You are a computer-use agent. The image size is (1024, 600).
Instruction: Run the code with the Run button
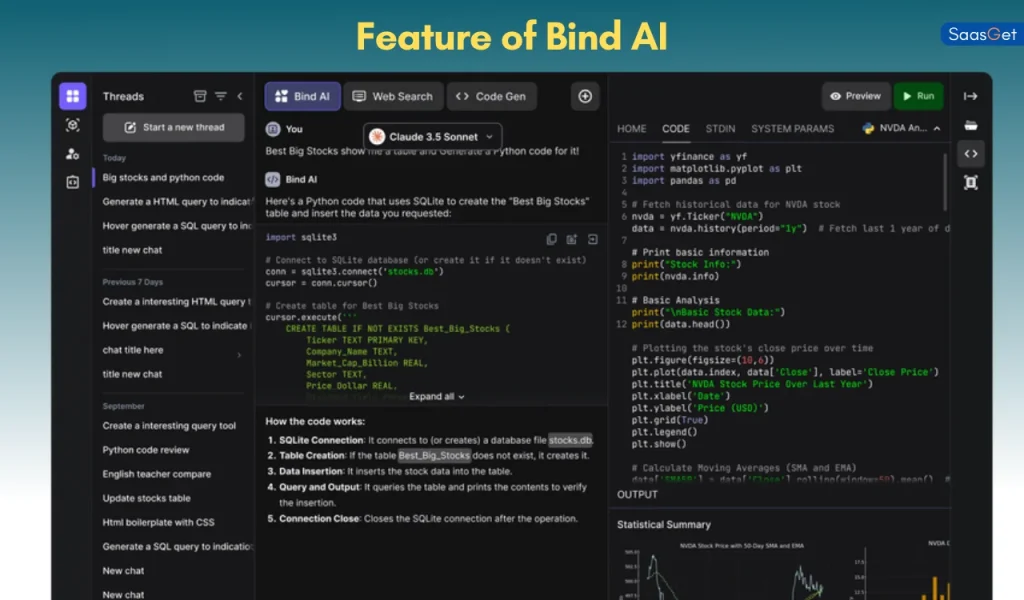918,96
